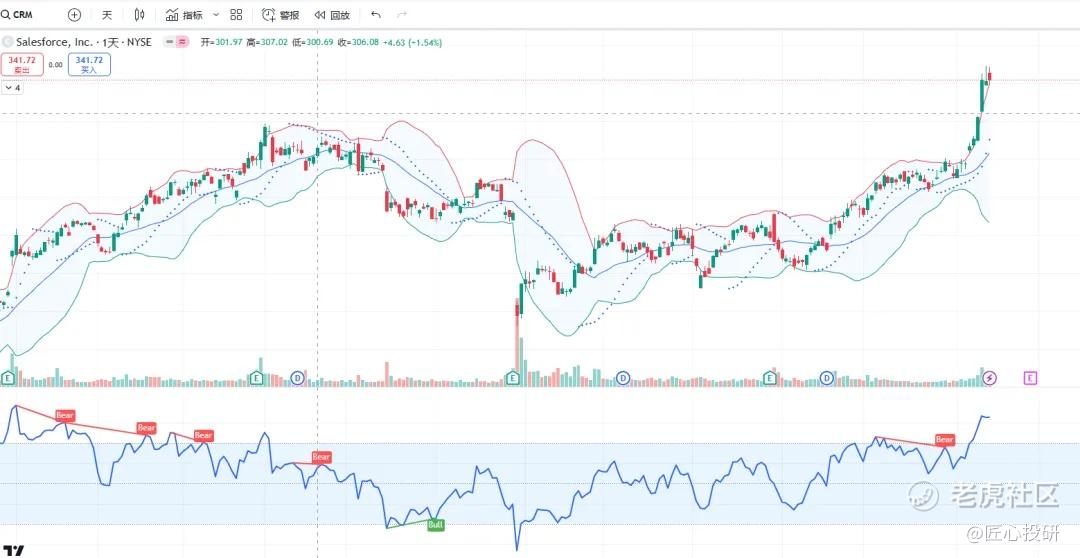Viewport: 1080px width, 558px height.
Task: Collapse the indicator legend arrow labeled 4
Action: 12,88
